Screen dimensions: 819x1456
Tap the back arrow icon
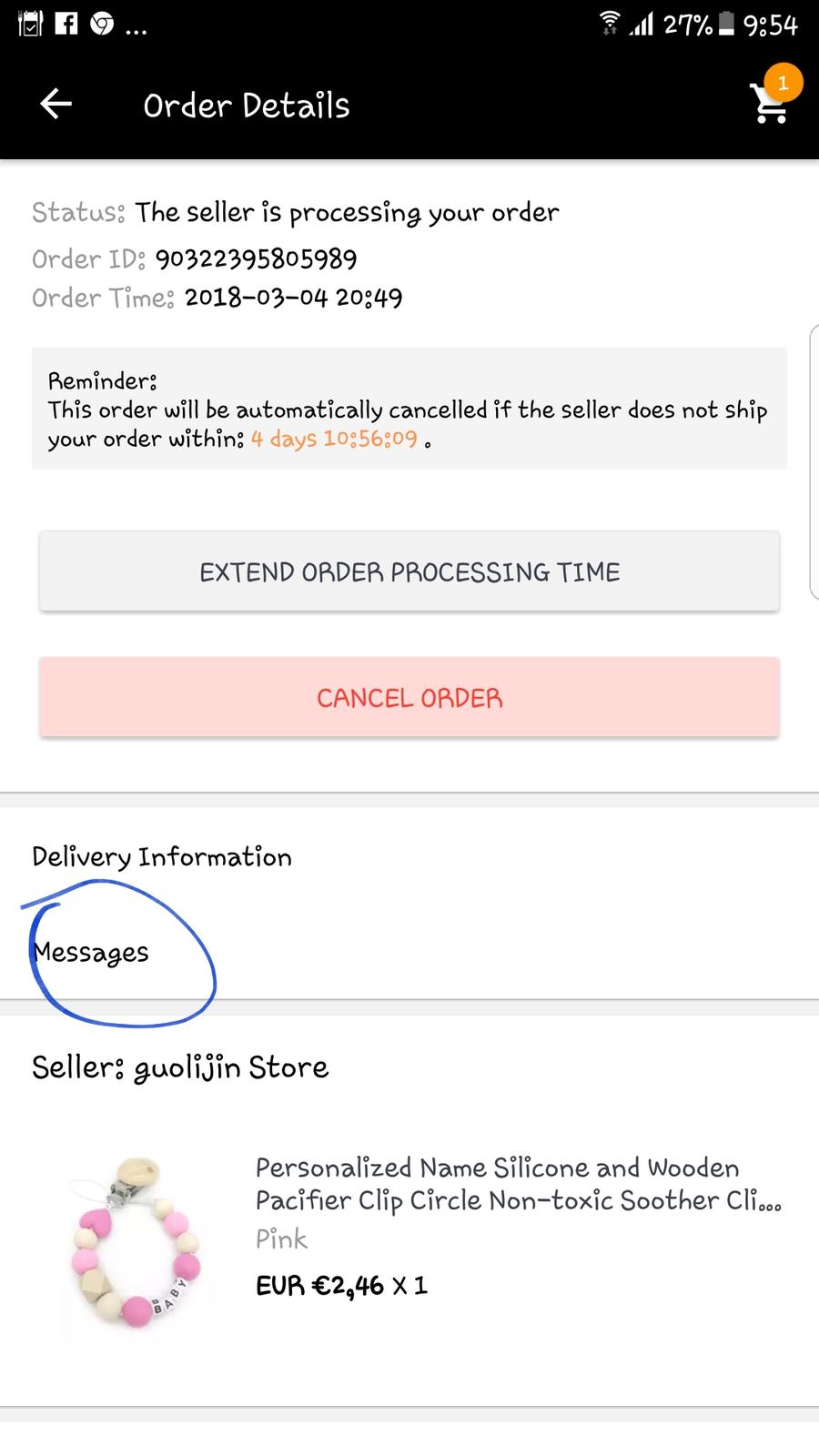click(x=56, y=105)
